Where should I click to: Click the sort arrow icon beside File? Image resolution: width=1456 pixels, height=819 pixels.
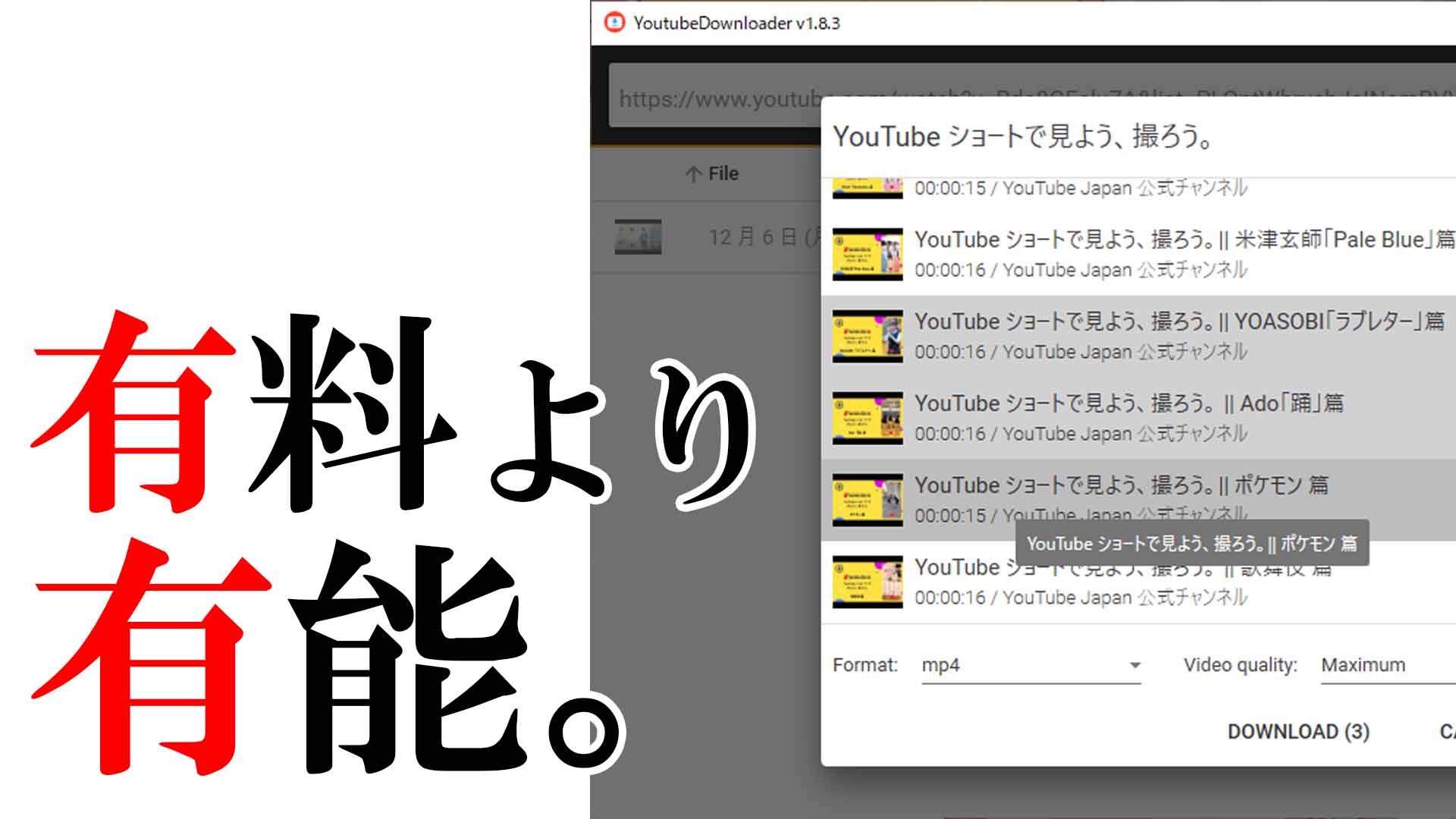(x=692, y=174)
